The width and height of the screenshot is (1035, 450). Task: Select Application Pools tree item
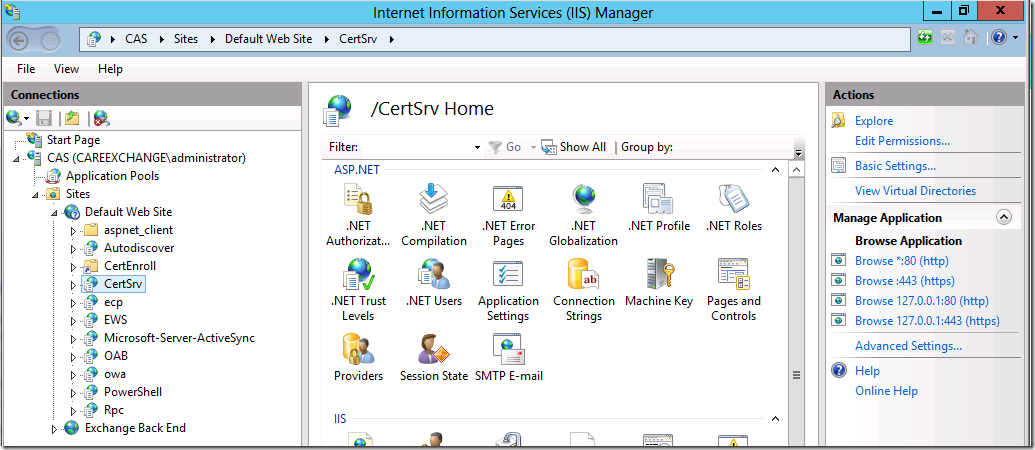point(112,176)
